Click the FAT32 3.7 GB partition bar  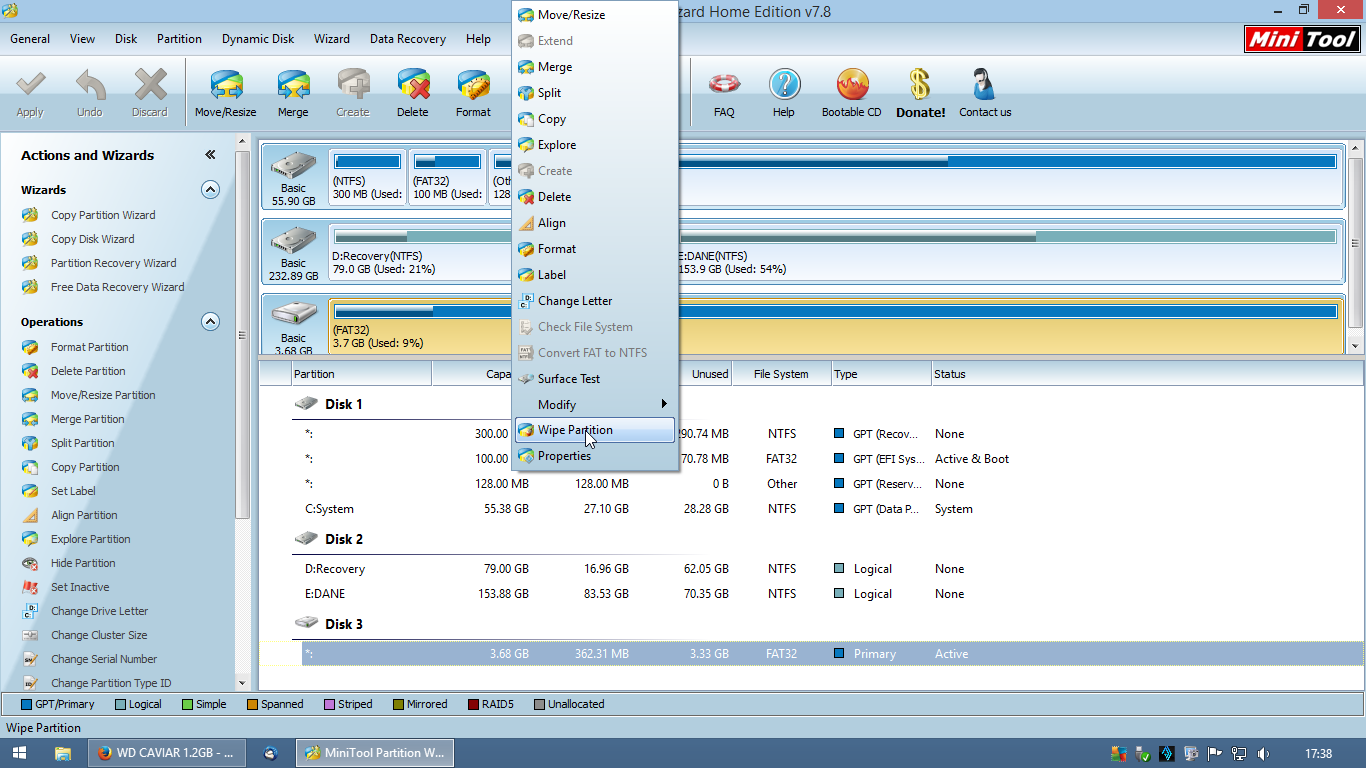[835, 326]
